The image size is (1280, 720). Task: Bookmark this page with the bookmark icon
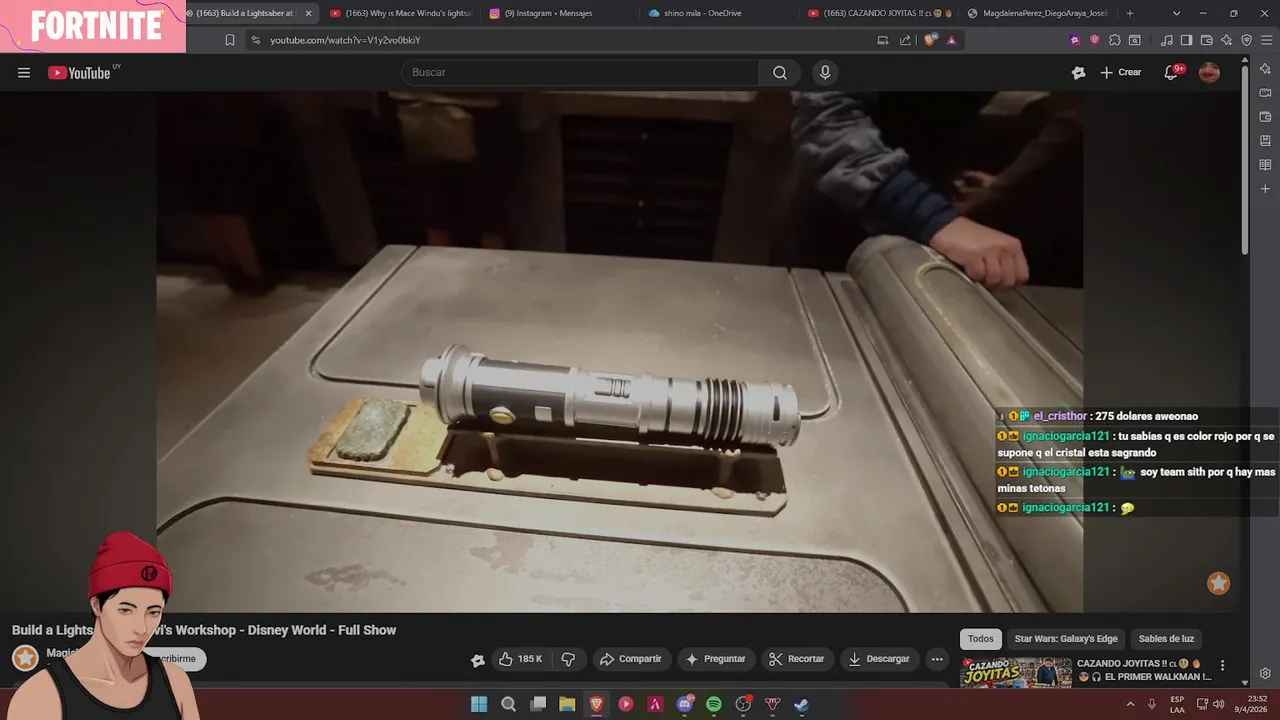coord(230,40)
